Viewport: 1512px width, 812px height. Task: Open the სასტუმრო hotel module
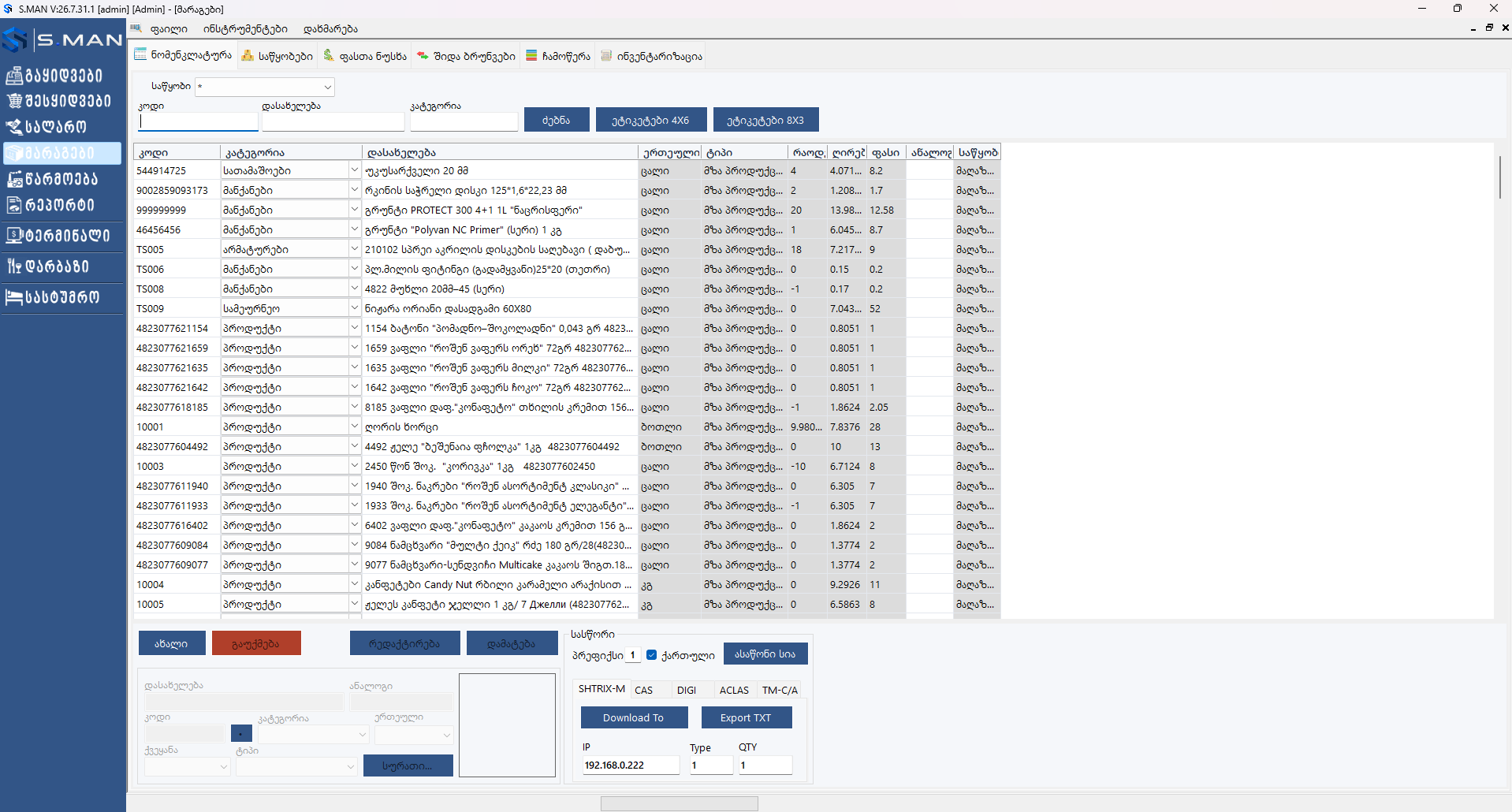54,297
